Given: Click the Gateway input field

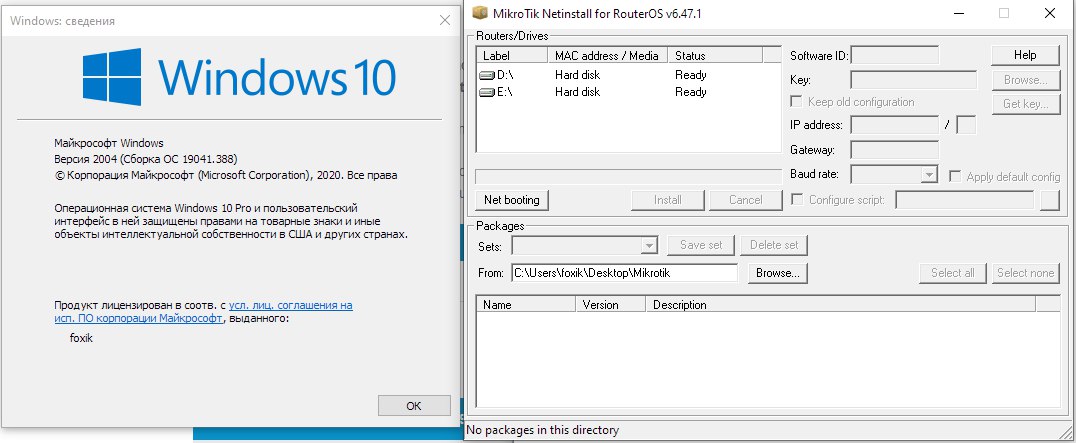Looking at the screenshot, I should 895,149.
